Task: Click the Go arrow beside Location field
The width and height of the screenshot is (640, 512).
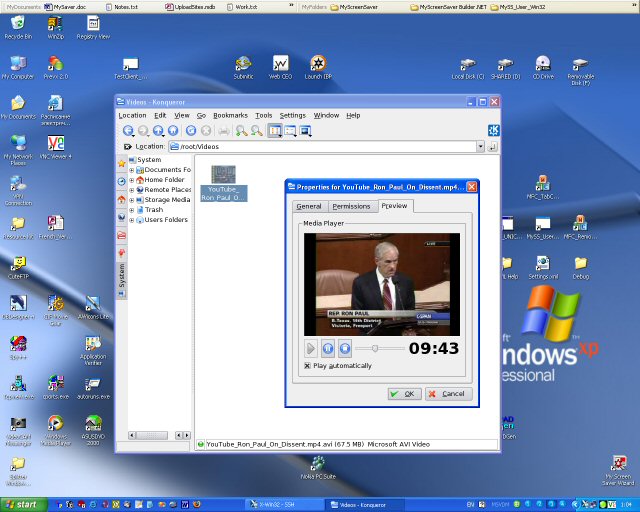Action: [x=493, y=146]
